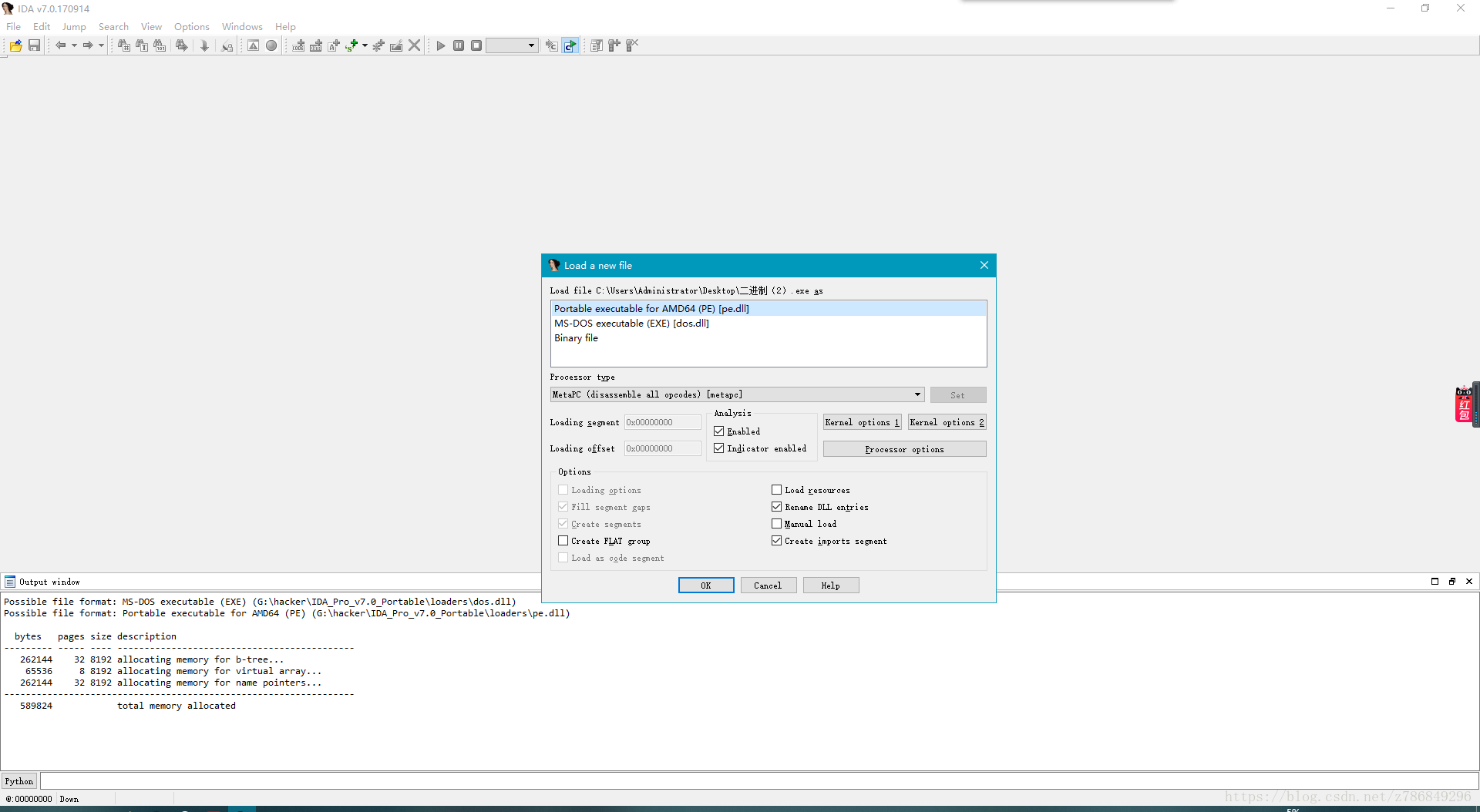Click the green S add-structure icon

[x=351, y=46]
